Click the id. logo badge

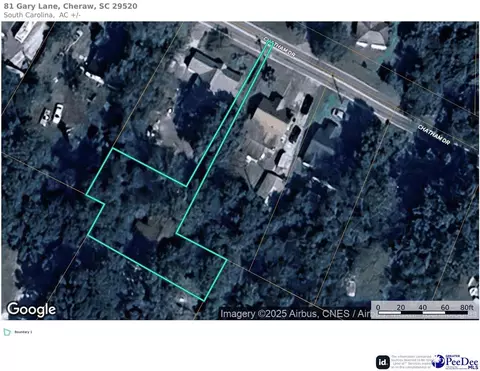click(x=383, y=362)
